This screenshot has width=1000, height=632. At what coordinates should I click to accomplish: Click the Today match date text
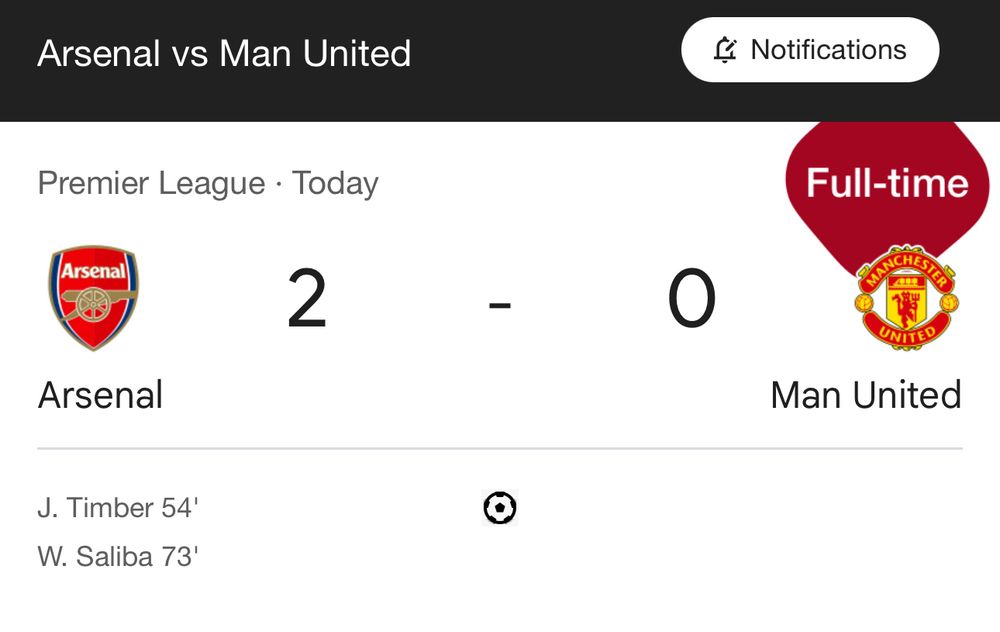pyautogui.click(x=335, y=184)
